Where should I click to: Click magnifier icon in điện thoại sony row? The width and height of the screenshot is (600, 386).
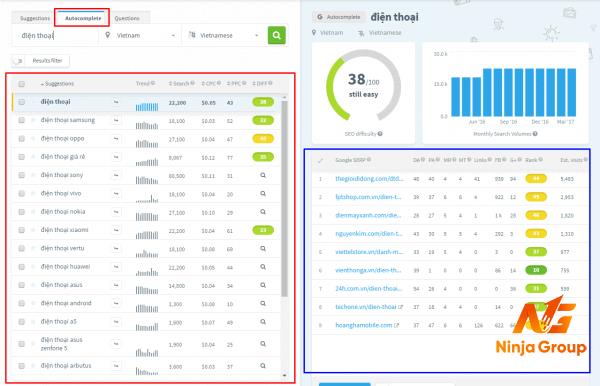tap(263, 175)
